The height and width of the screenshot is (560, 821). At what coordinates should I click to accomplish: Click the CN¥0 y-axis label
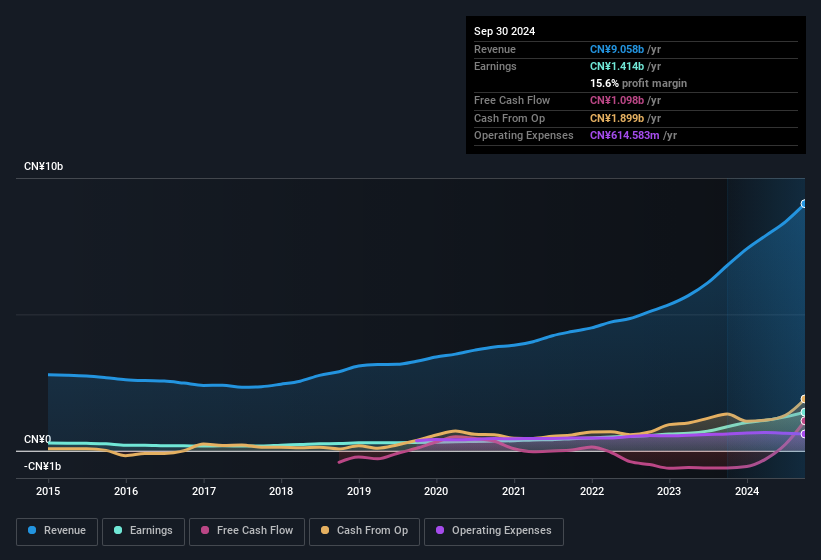pyautogui.click(x=38, y=440)
